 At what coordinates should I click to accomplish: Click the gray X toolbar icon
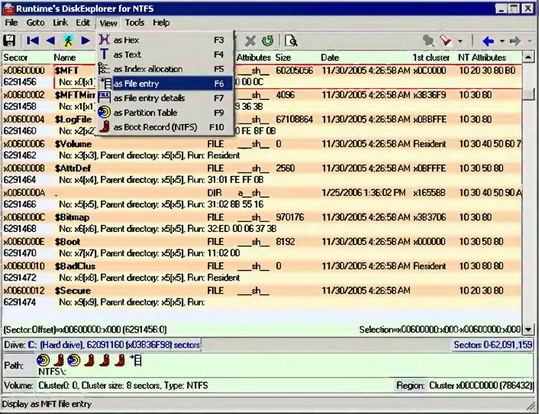pyautogui.click(x=250, y=41)
